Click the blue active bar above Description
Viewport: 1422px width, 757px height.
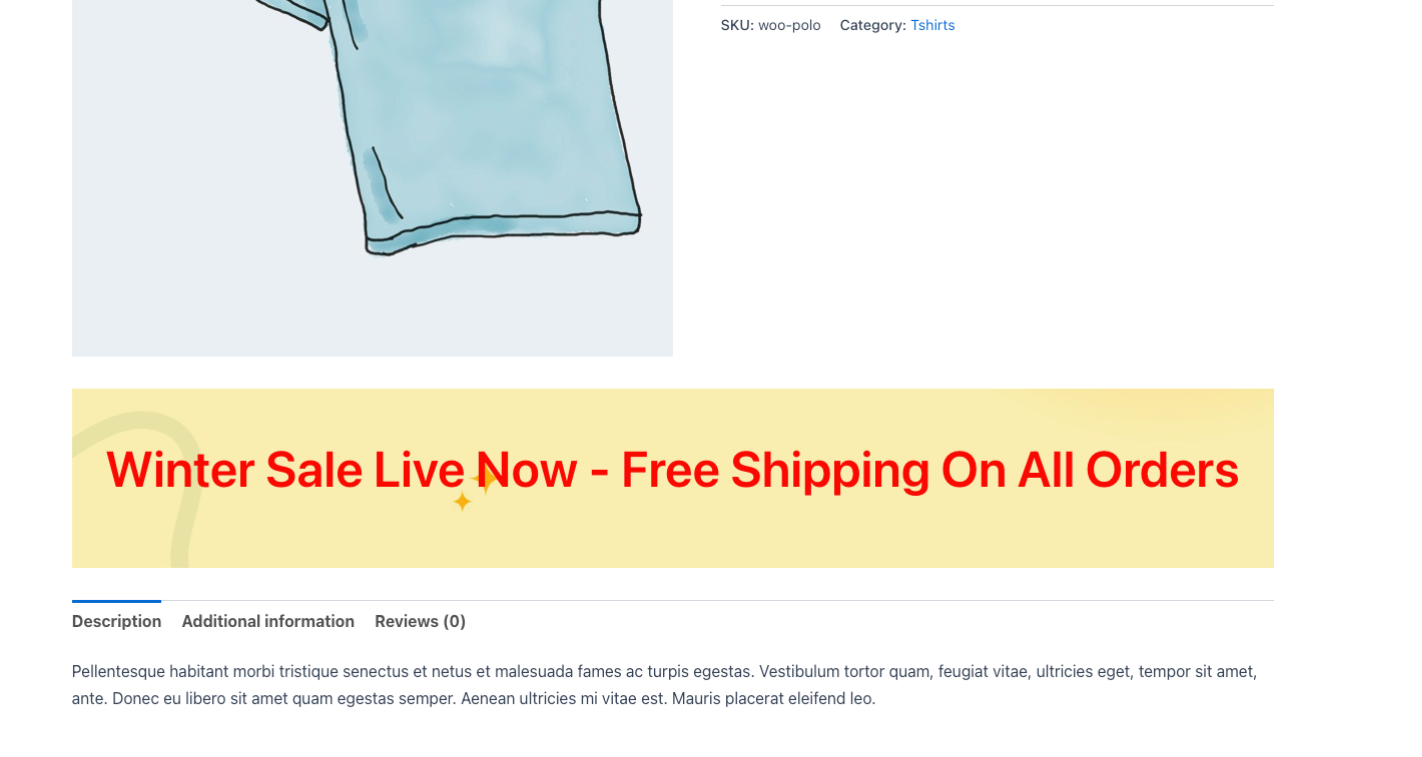click(x=116, y=601)
